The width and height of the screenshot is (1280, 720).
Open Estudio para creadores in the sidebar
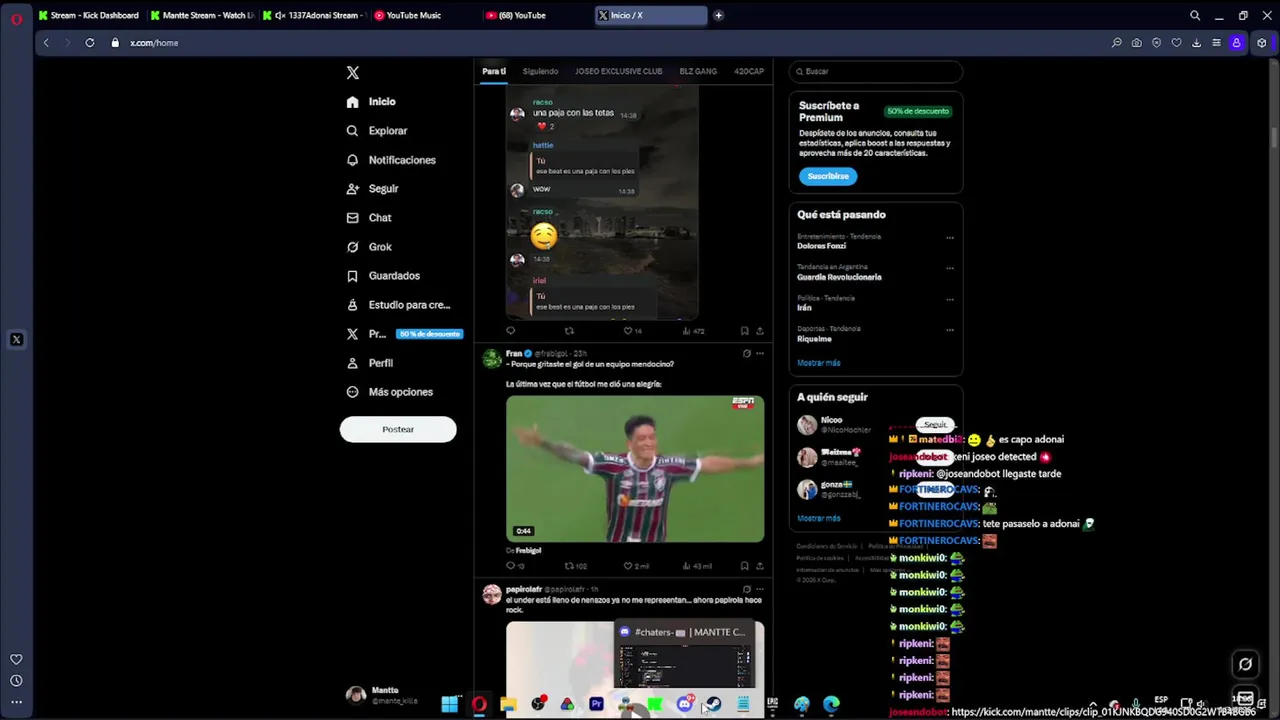tap(398, 305)
